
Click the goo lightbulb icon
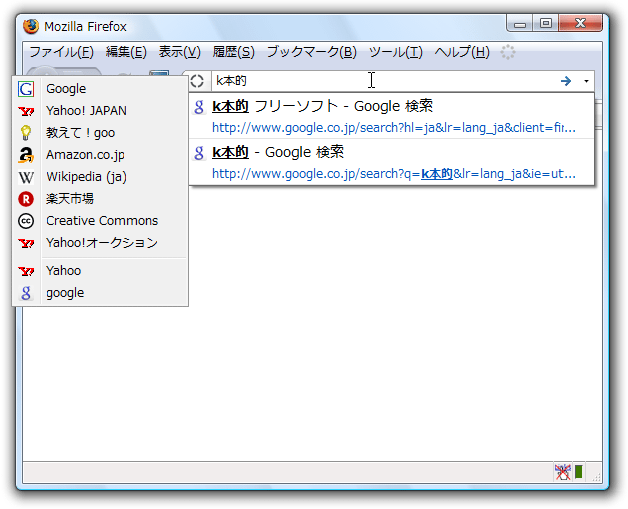point(26,133)
